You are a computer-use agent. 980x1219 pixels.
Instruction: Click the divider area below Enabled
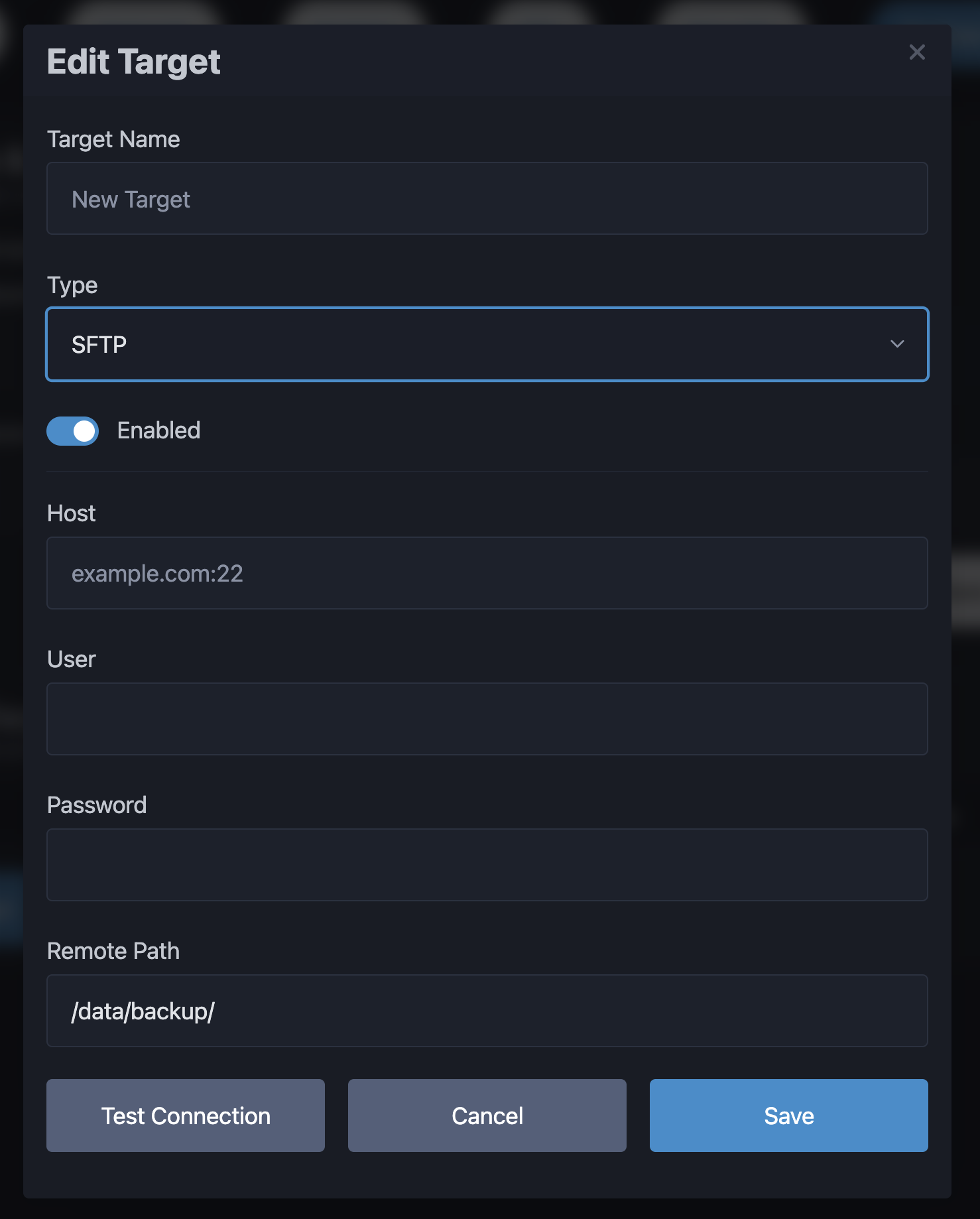point(487,471)
